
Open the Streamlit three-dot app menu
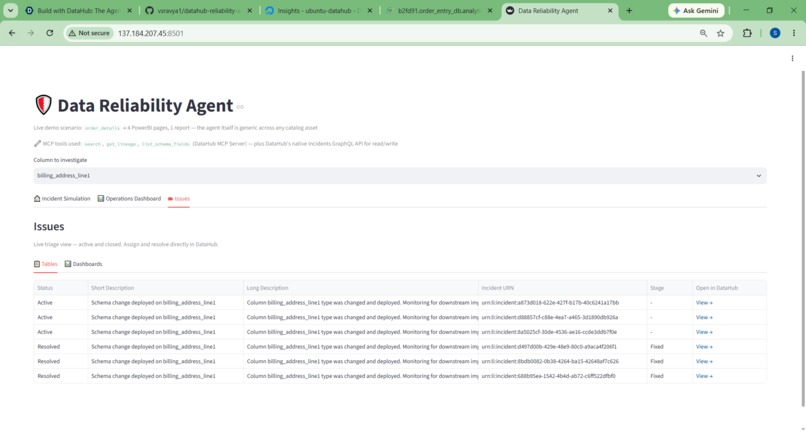point(792,59)
